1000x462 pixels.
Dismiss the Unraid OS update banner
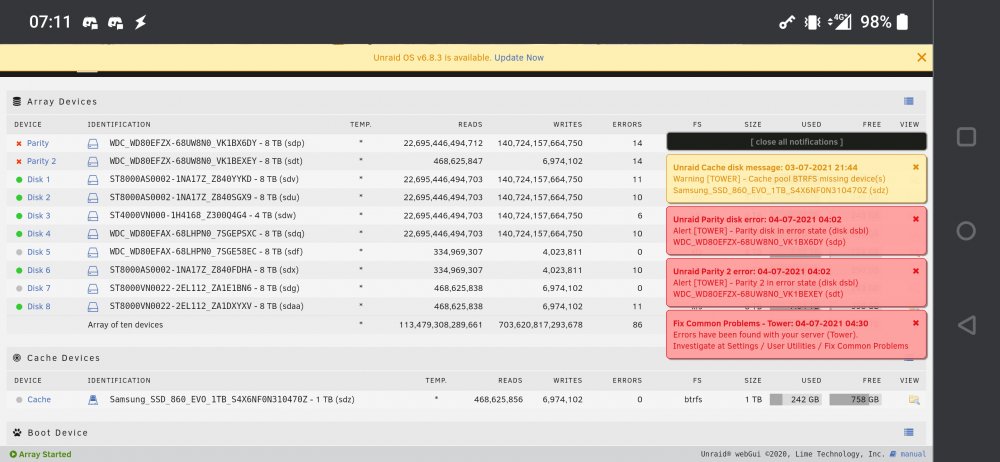921,57
